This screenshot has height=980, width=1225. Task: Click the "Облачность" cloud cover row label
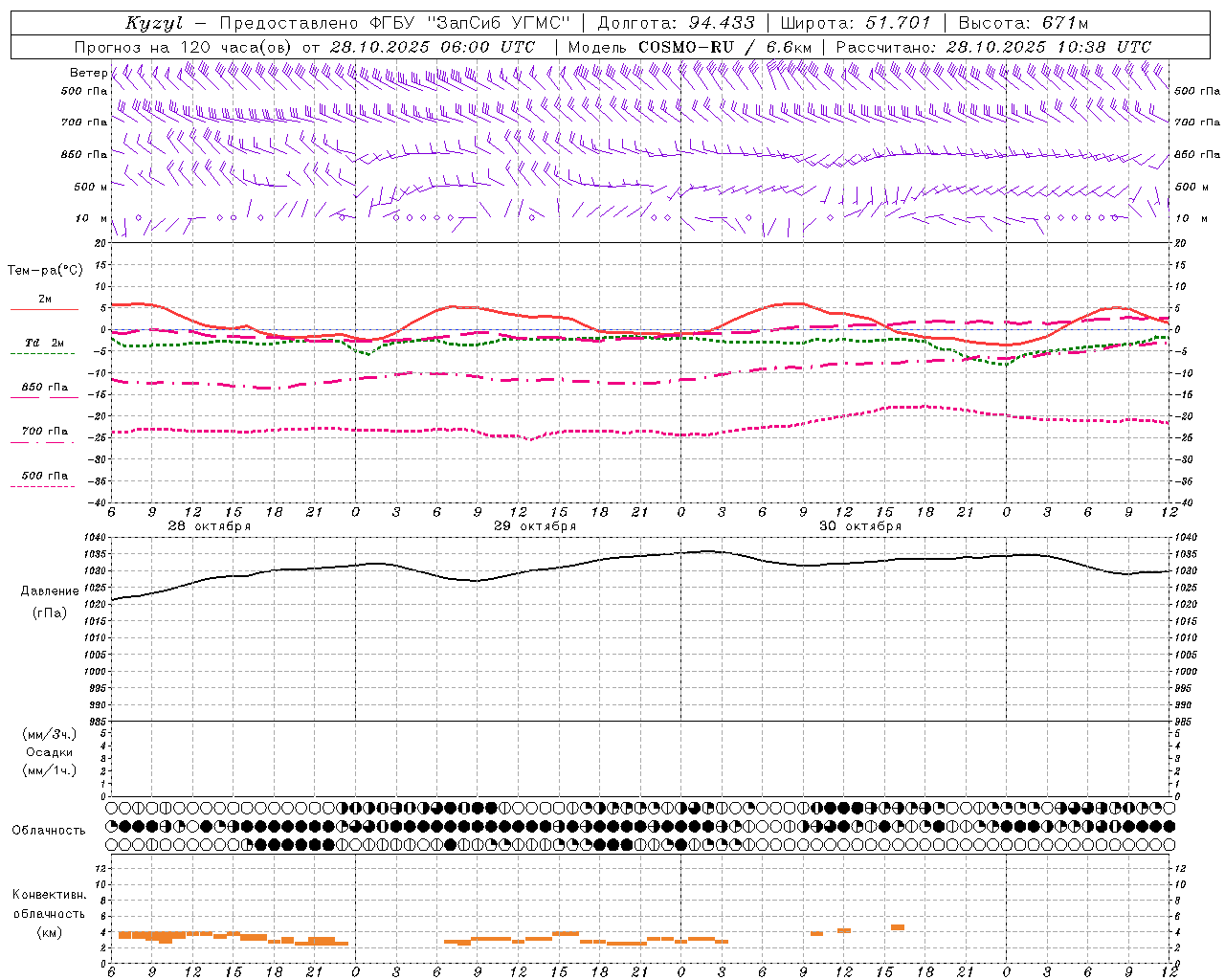coord(49,831)
